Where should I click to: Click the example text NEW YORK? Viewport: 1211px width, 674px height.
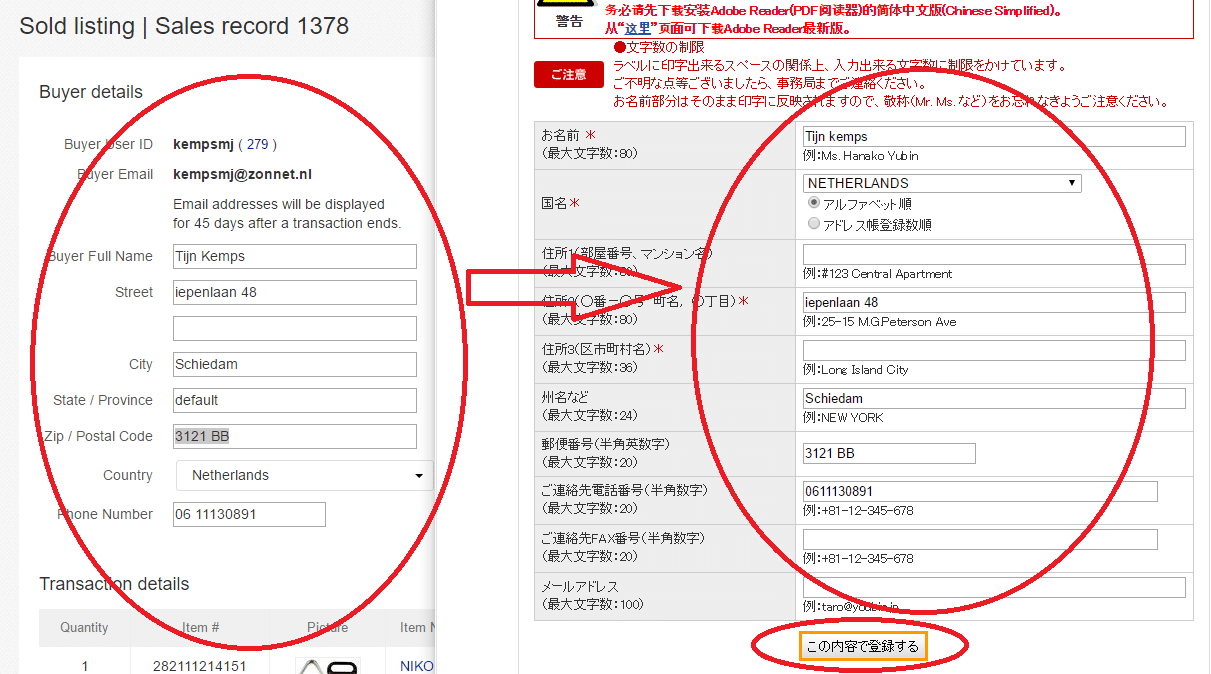(851, 418)
